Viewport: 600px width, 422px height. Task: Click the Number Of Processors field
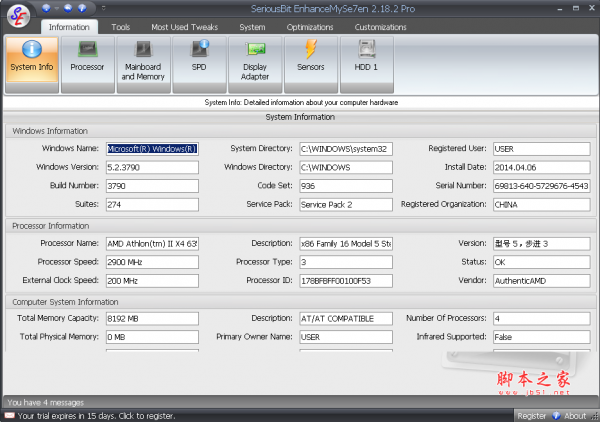click(541, 318)
